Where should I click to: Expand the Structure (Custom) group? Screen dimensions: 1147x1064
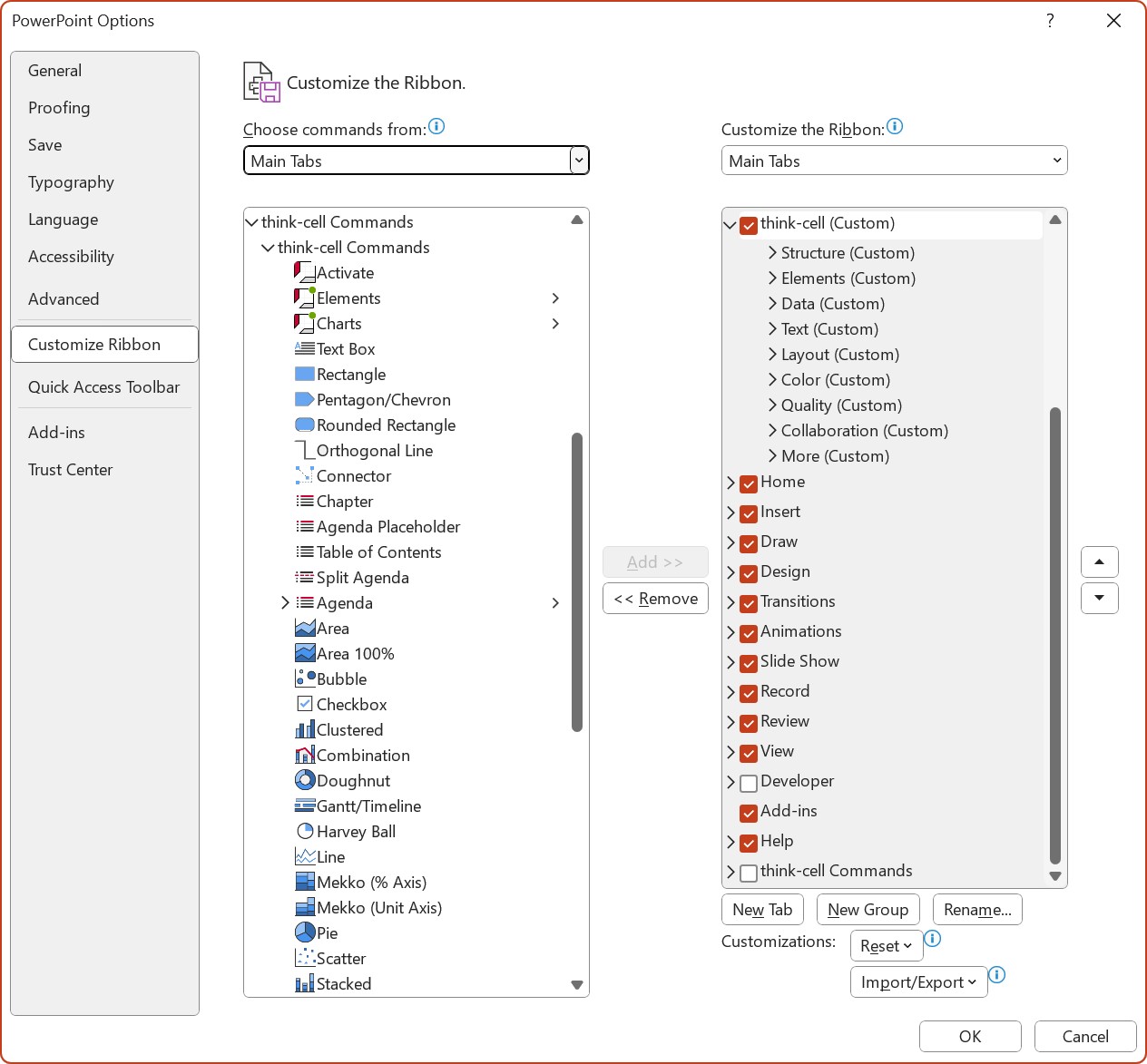(772, 253)
